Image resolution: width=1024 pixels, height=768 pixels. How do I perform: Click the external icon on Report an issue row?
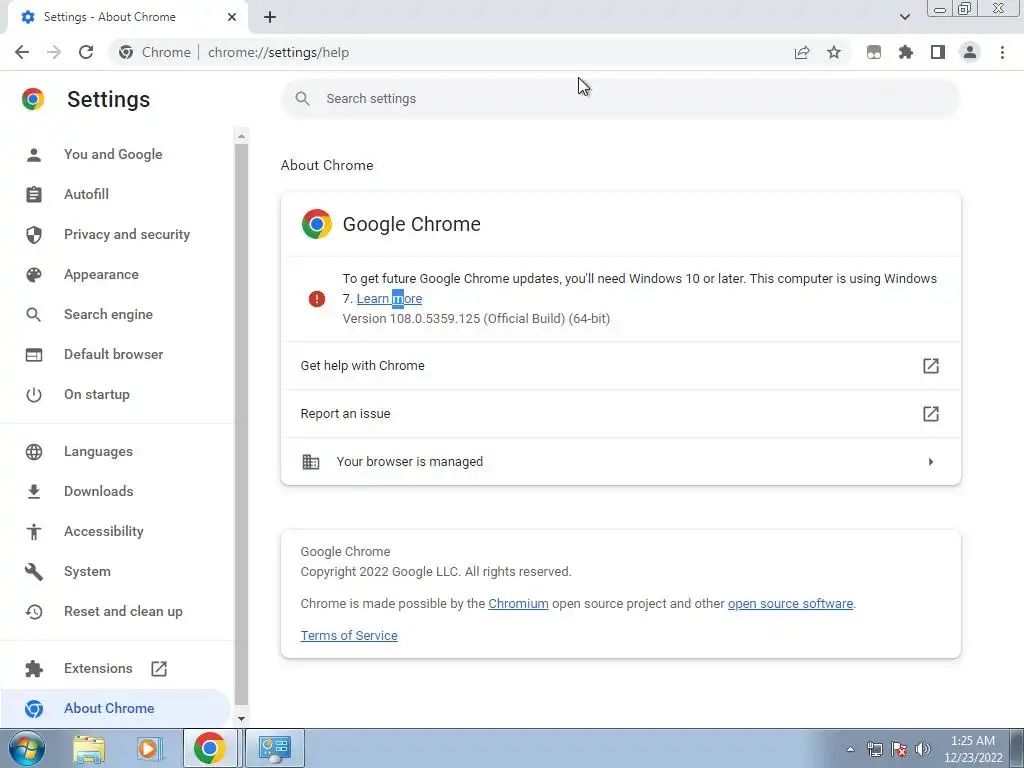tap(931, 413)
